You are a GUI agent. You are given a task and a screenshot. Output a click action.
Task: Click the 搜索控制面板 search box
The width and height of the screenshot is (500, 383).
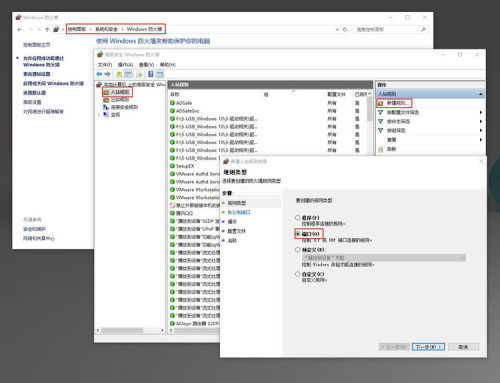pyautogui.click(x=390, y=30)
